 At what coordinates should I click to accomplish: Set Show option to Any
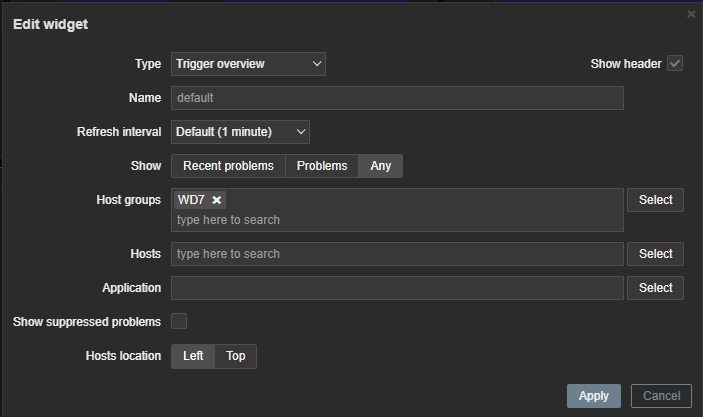click(380, 166)
